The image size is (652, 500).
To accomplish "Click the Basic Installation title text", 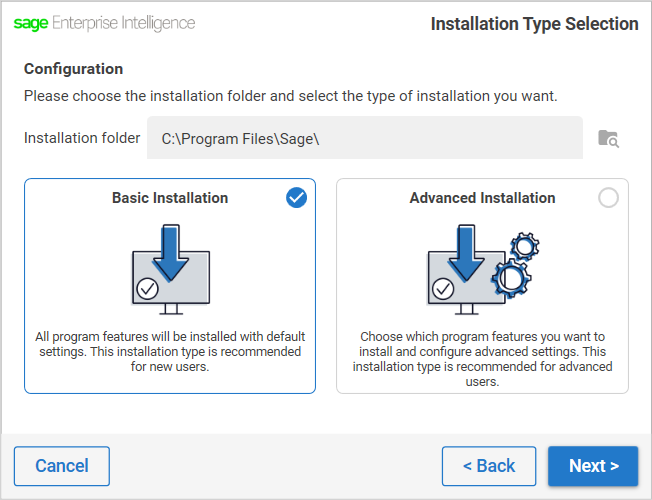I will tap(170, 198).
